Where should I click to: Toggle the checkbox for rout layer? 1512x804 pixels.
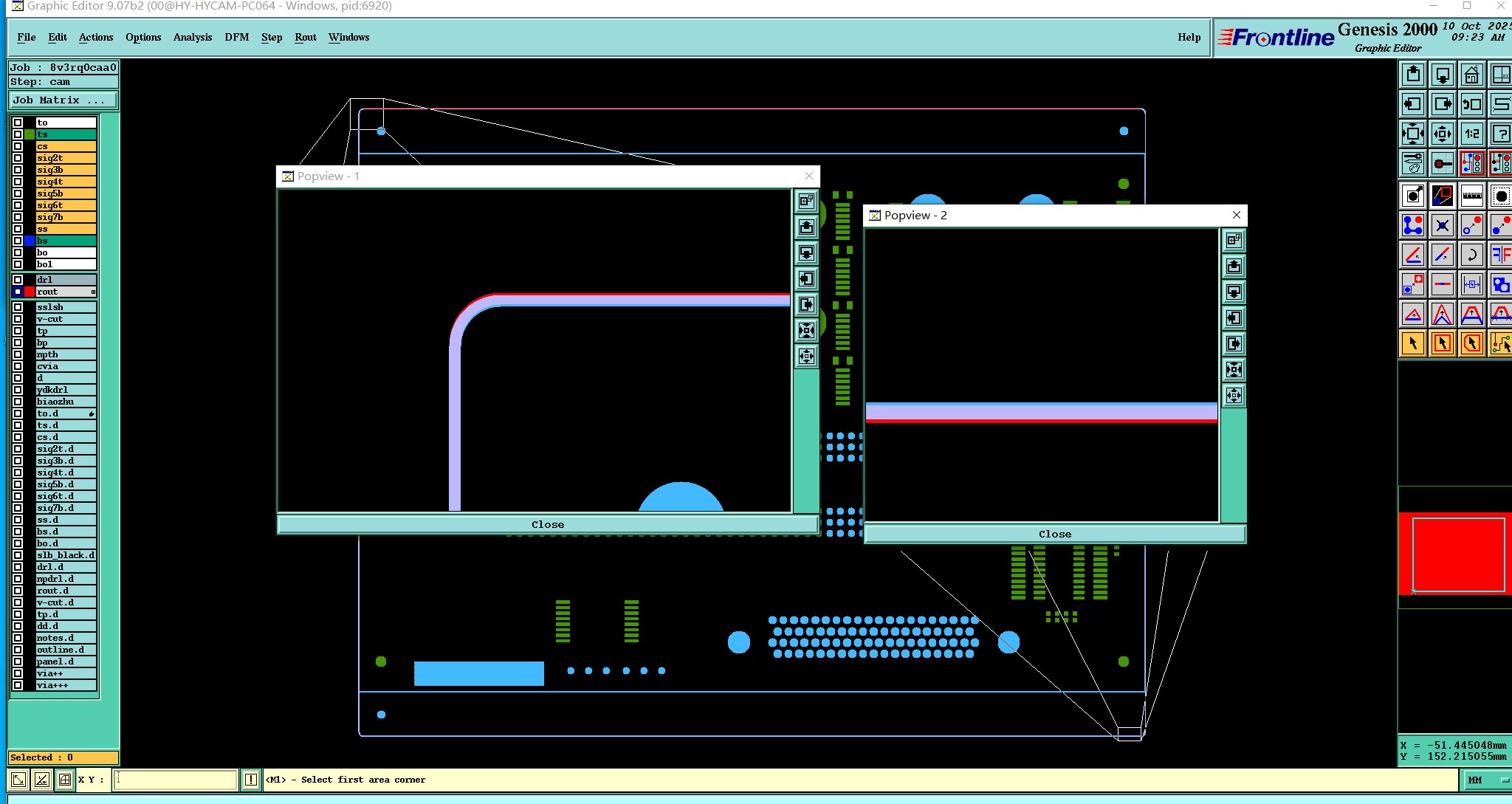(18, 292)
